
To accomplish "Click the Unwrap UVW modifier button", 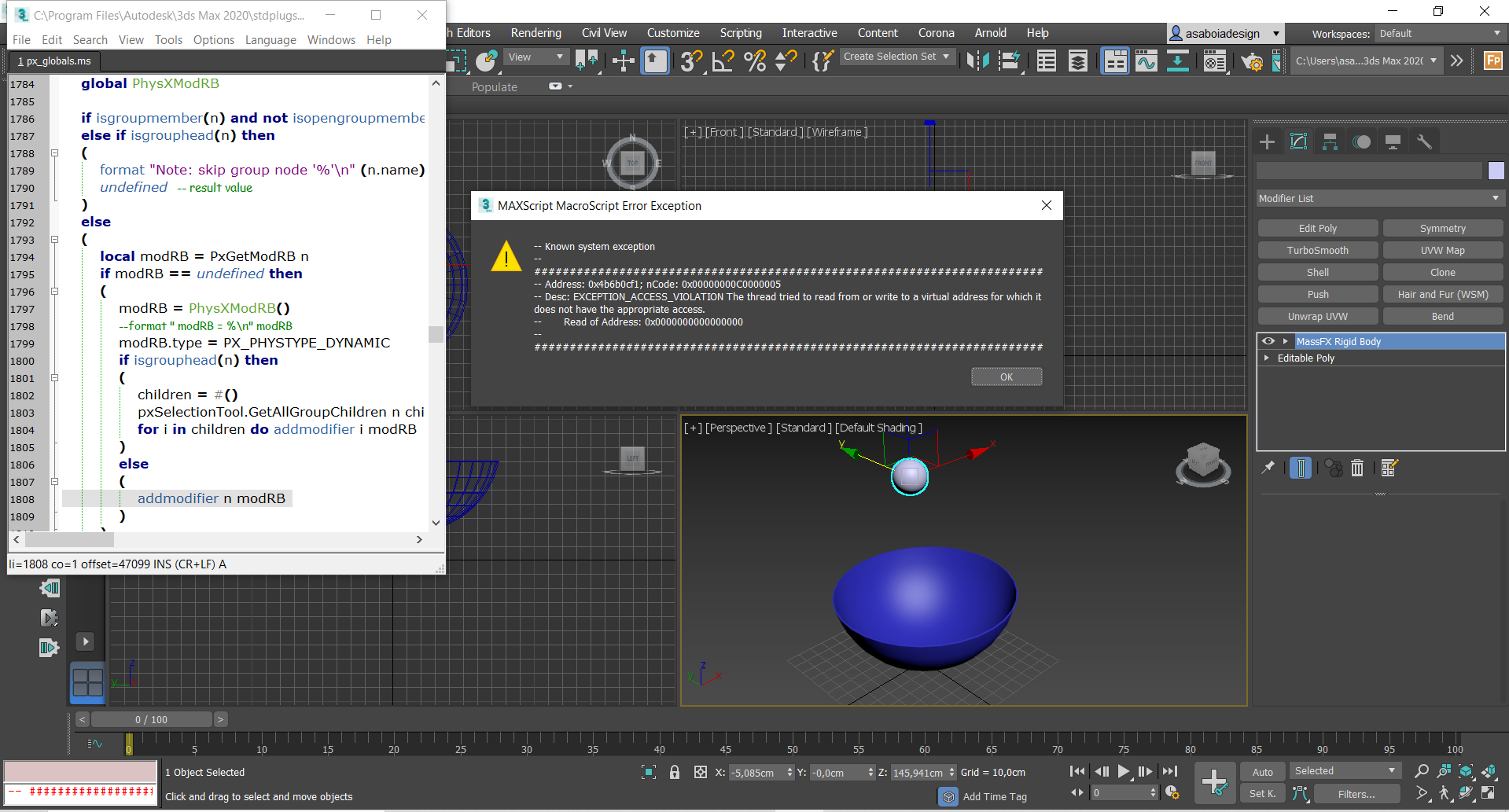I will (1318, 317).
